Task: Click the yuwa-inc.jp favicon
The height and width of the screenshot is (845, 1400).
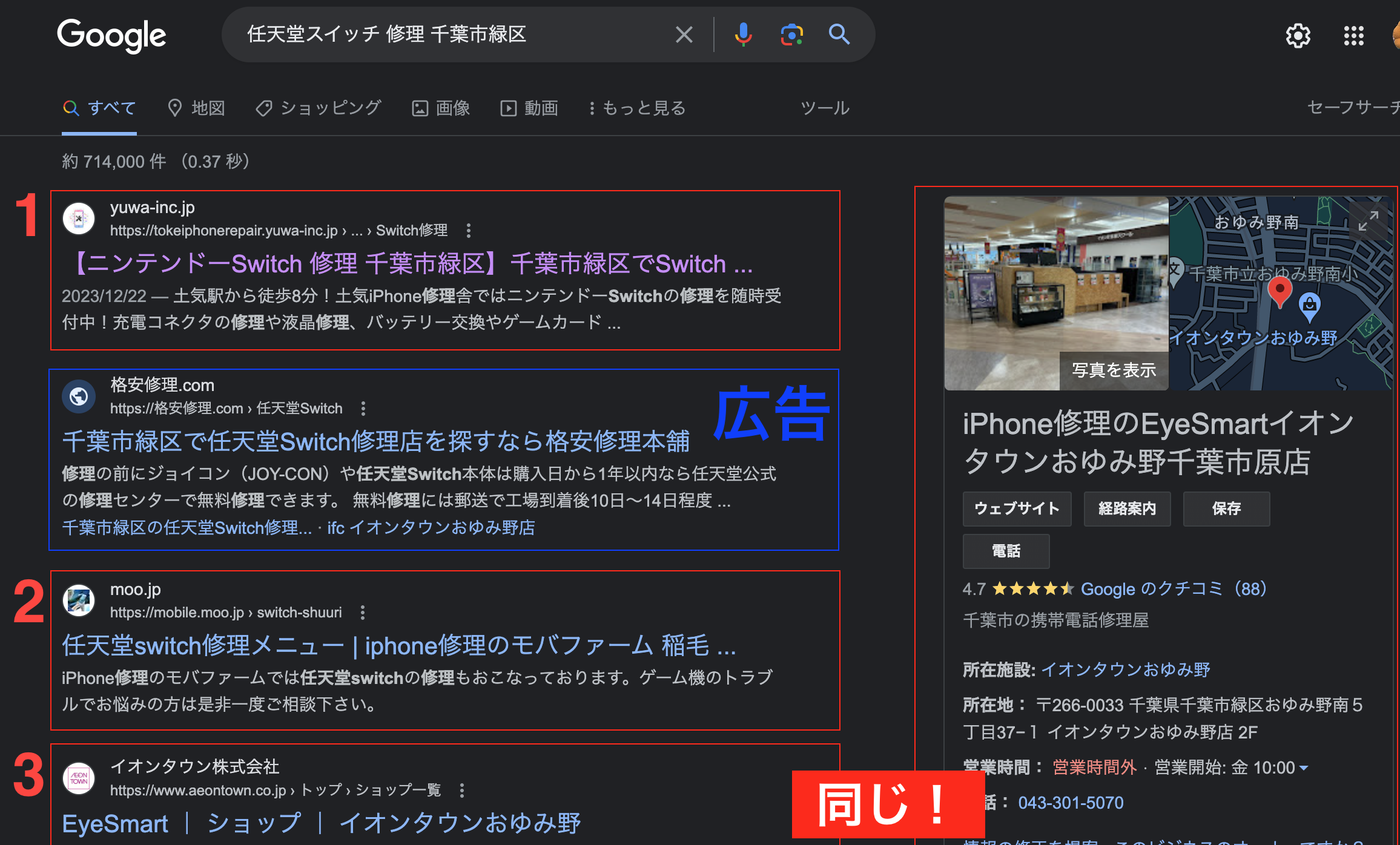Action: click(x=79, y=219)
